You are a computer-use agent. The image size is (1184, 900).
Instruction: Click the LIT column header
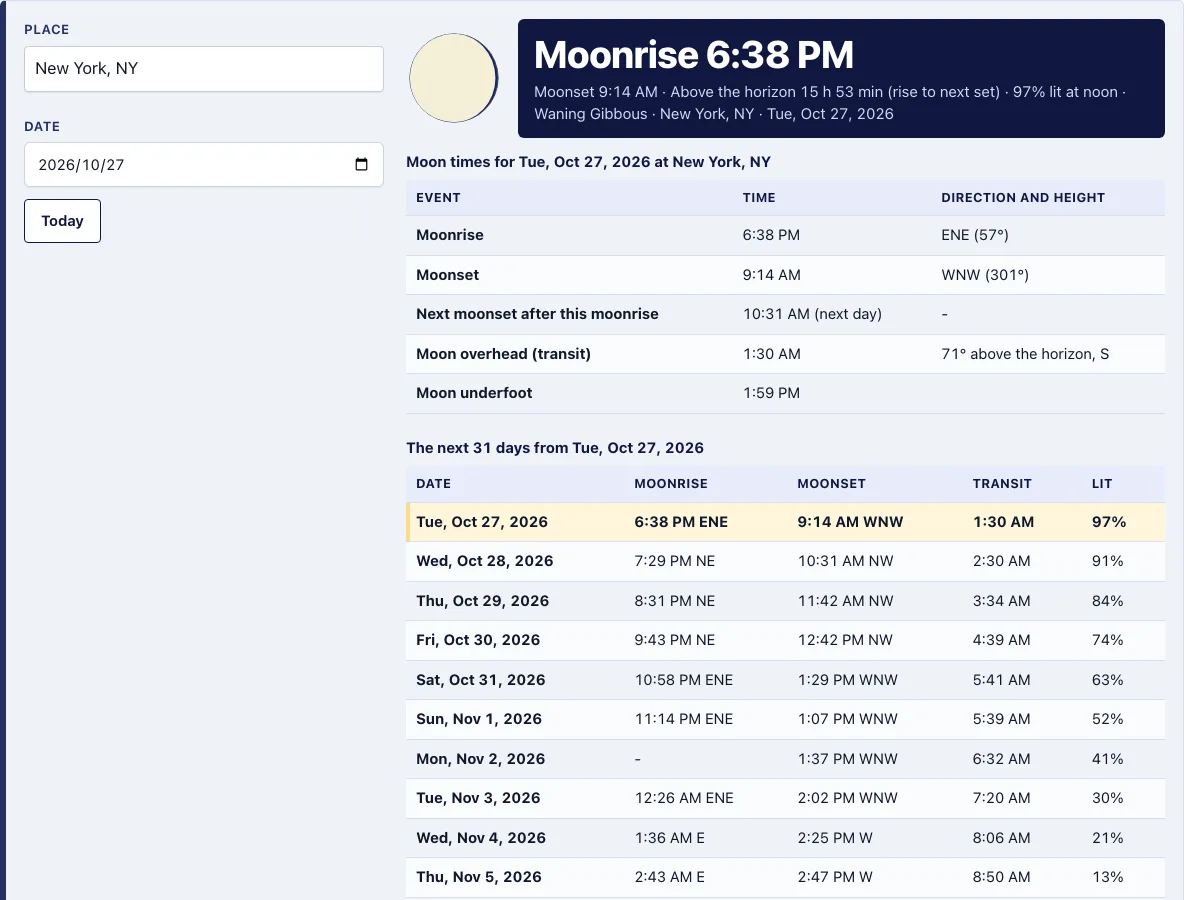point(1102,484)
